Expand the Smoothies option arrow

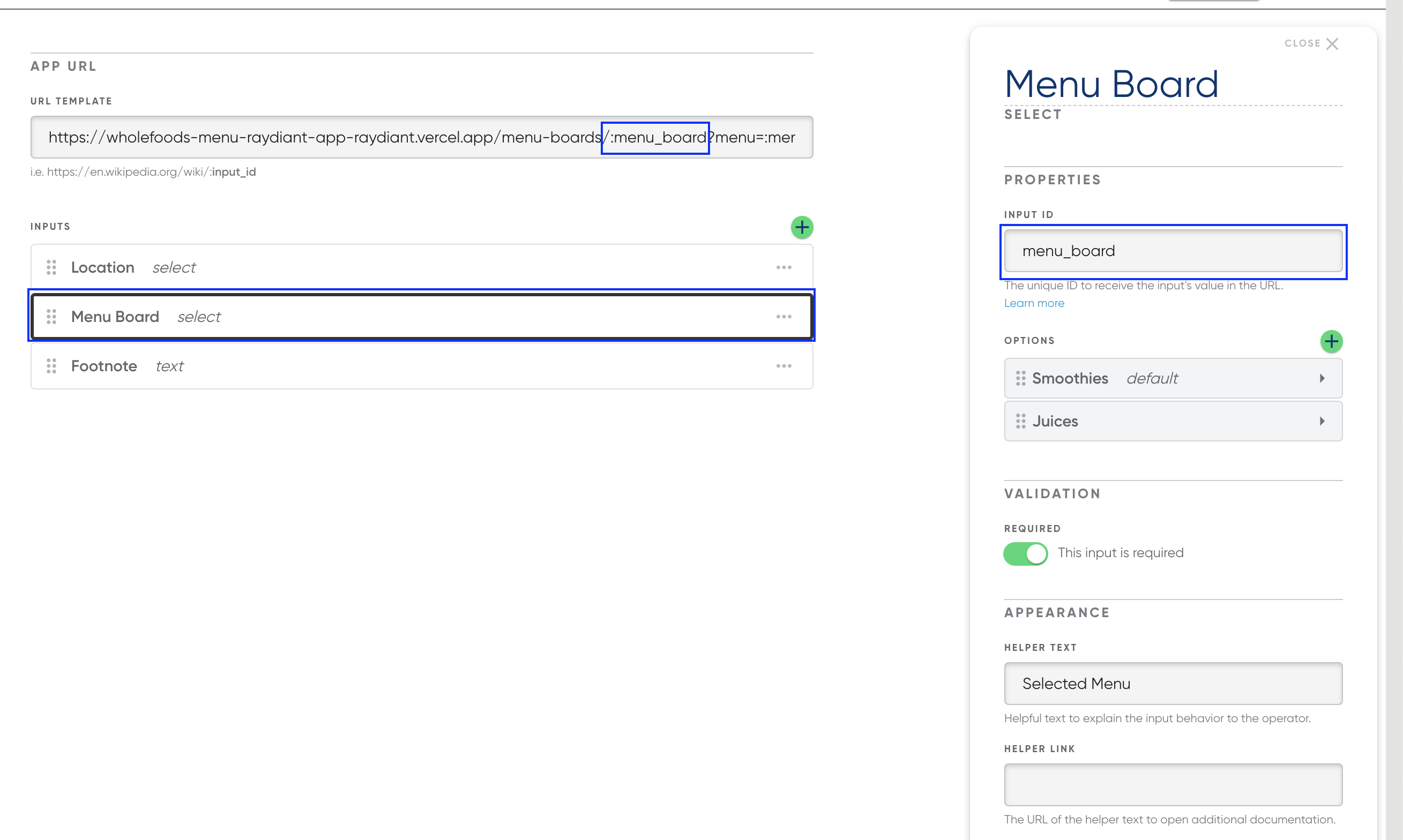[1322, 378]
